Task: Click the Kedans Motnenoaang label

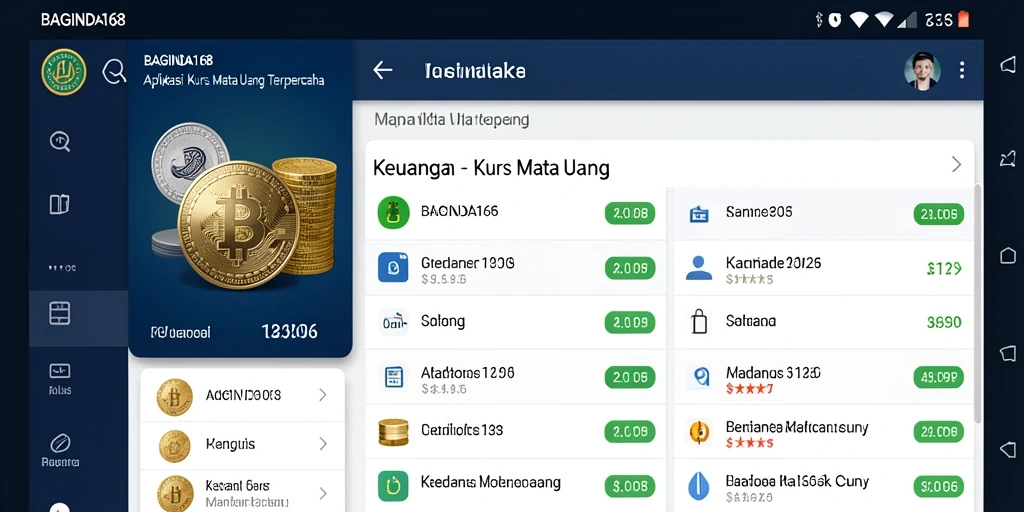Action: coord(490,483)
